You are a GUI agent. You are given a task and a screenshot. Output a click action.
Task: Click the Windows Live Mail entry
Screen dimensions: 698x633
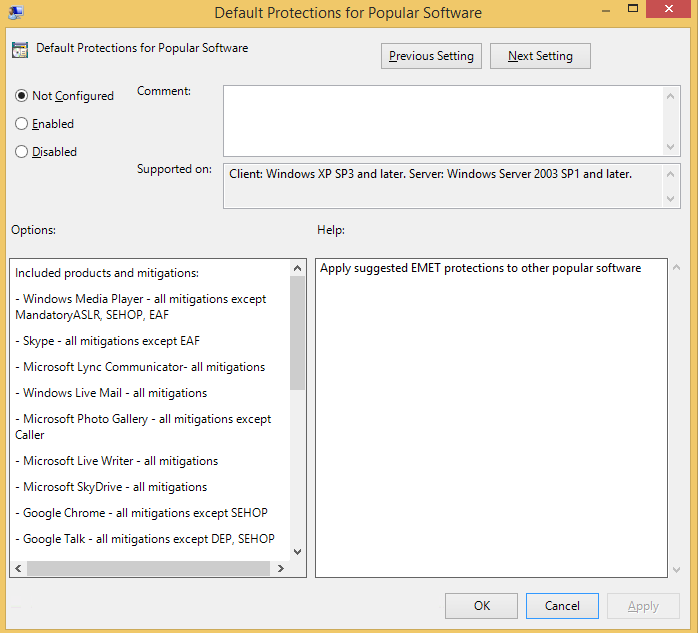111,393
